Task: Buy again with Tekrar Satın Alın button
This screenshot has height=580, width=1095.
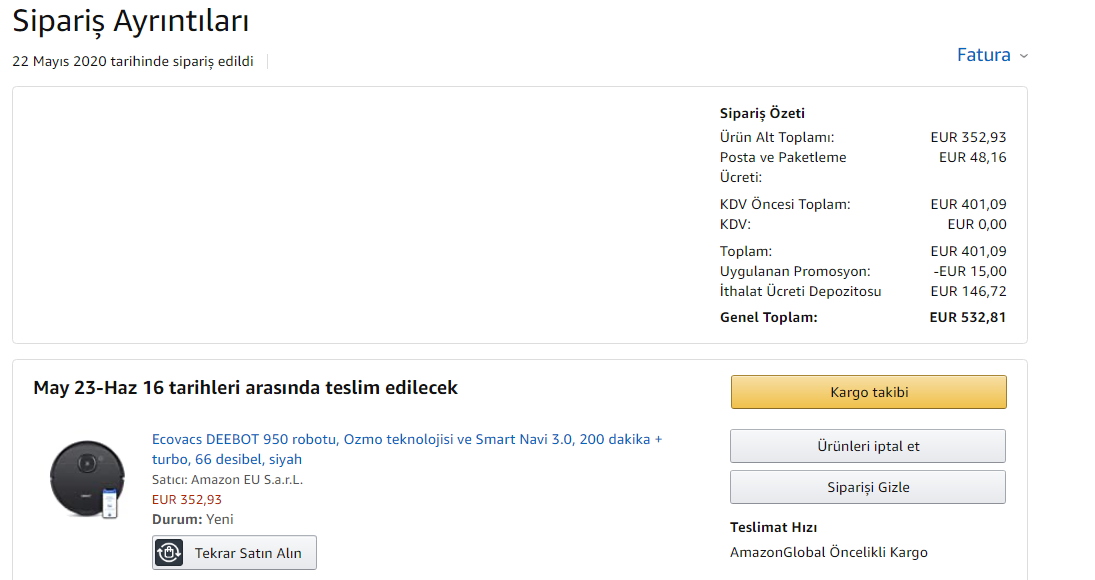Action: tap(235, 553)
